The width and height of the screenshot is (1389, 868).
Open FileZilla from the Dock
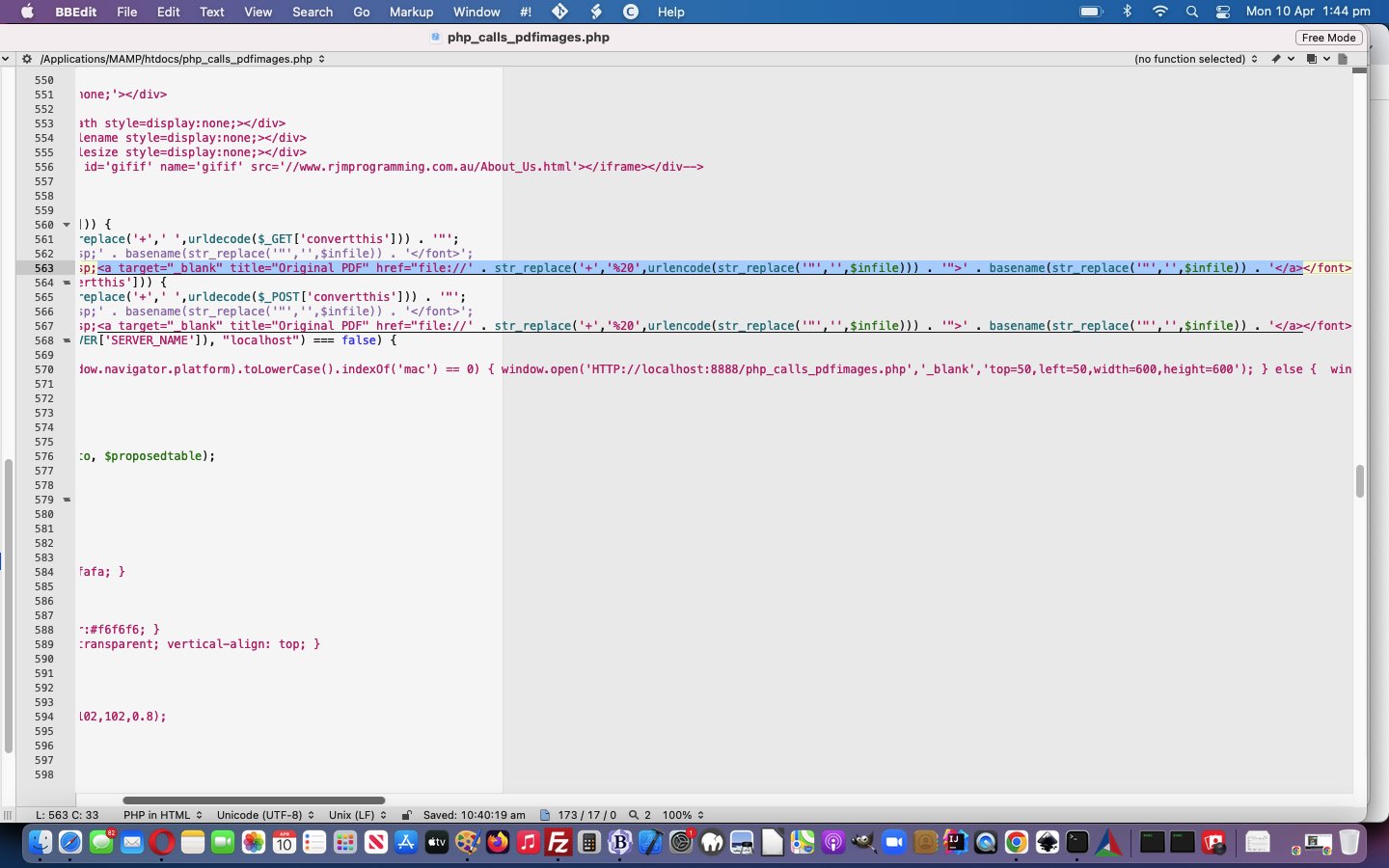point(558,843)
